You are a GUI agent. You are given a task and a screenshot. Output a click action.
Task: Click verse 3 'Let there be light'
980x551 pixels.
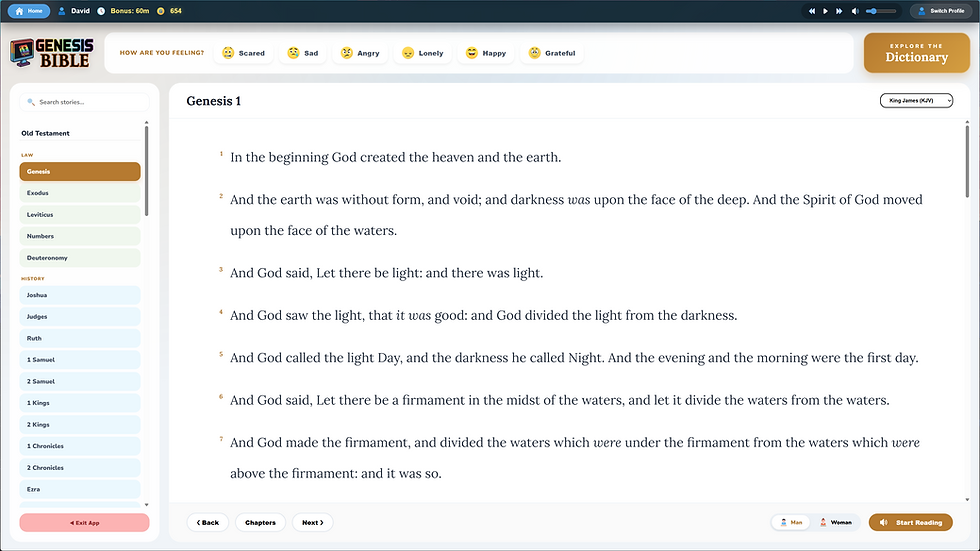tap(386, 273)
